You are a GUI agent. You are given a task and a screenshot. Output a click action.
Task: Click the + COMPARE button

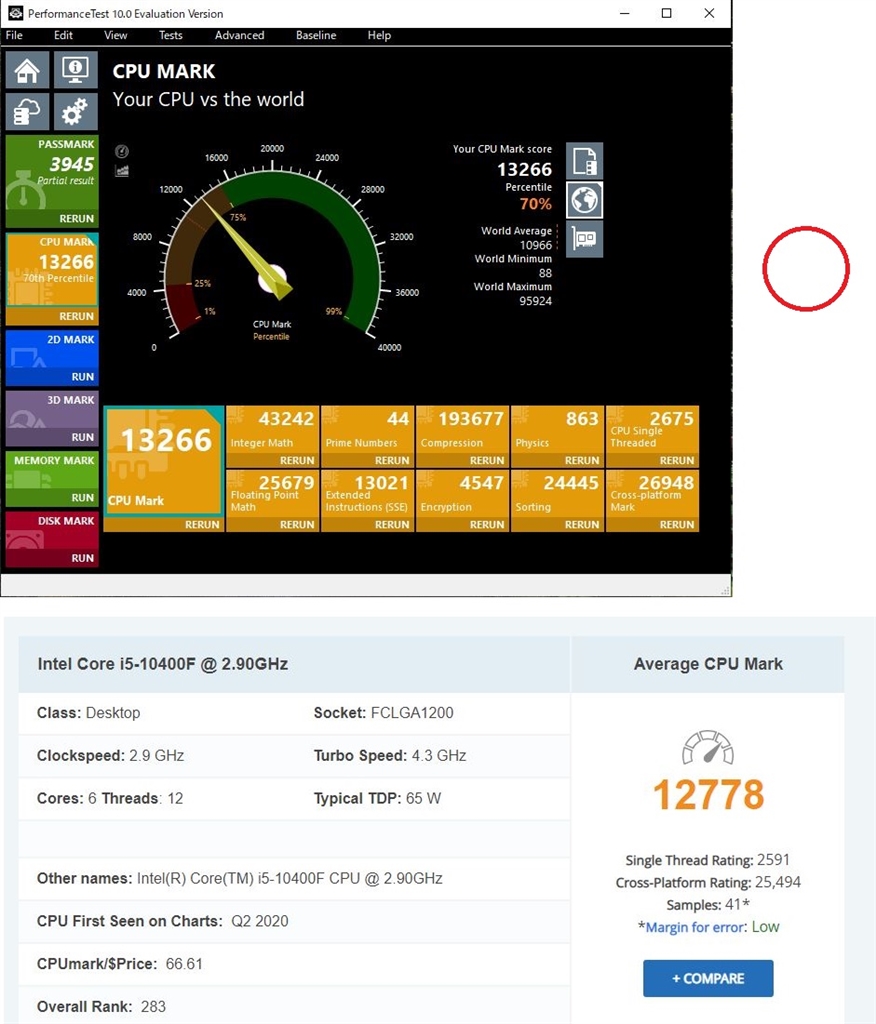point(708,978)
